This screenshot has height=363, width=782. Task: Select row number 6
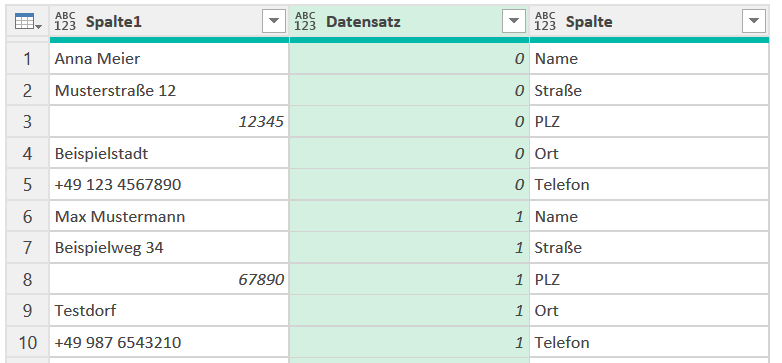(27, 216)
